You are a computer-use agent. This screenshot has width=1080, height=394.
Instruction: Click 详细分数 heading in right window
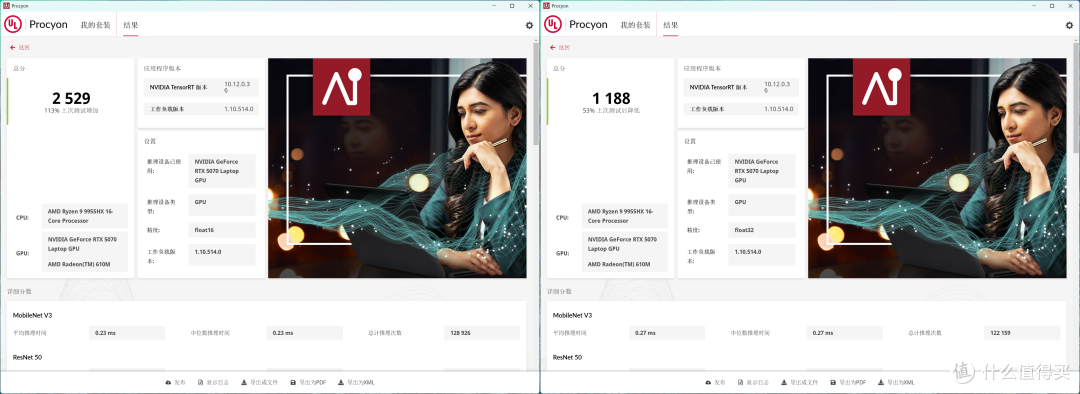(x=559, y=292)
